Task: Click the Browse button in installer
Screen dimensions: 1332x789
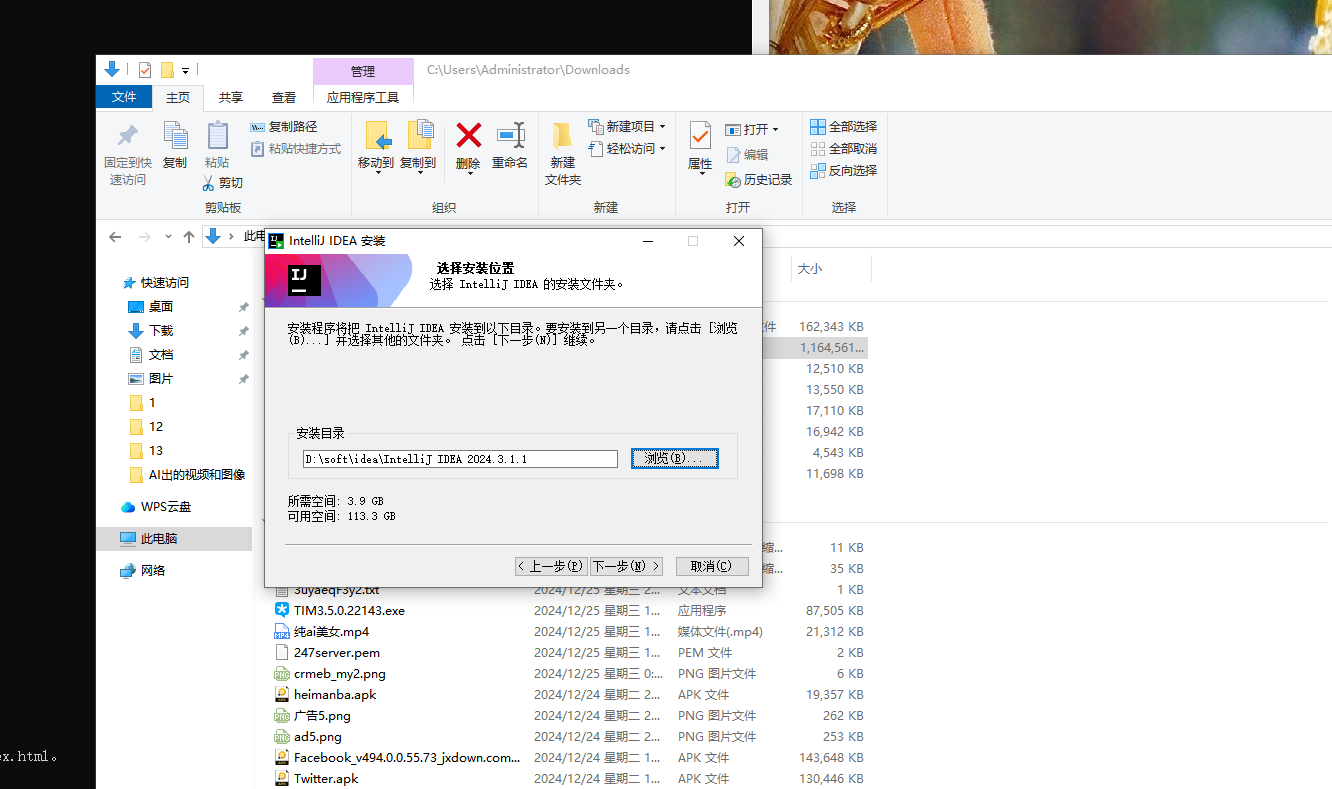Action: coord(675,458)
